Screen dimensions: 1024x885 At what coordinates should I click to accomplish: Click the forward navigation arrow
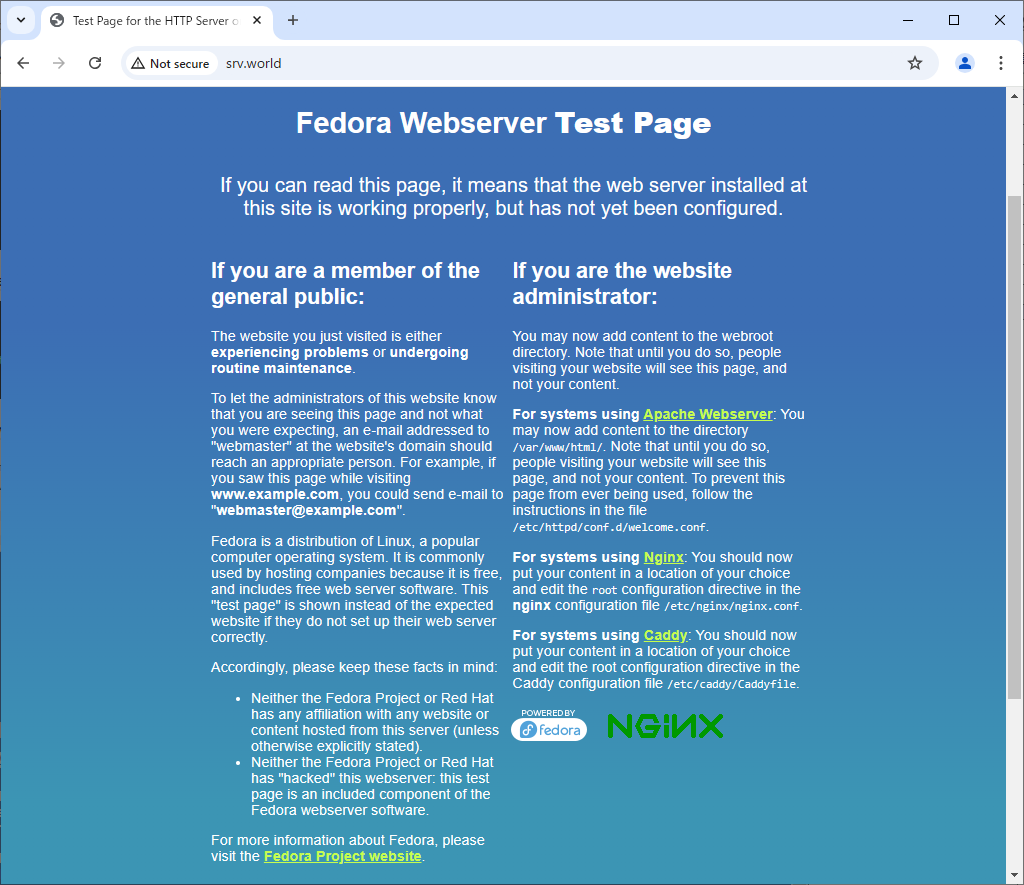coord(59,63)
